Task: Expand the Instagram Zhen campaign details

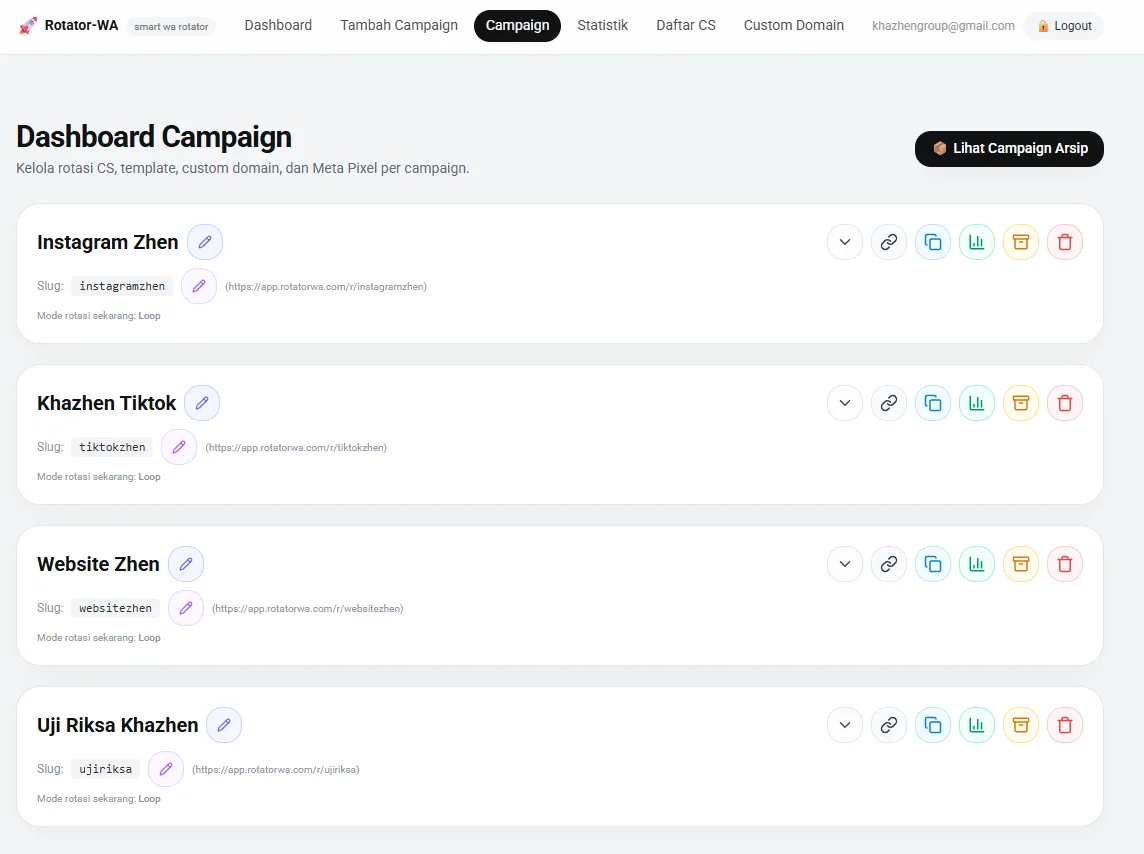Action: click(844, 242)
